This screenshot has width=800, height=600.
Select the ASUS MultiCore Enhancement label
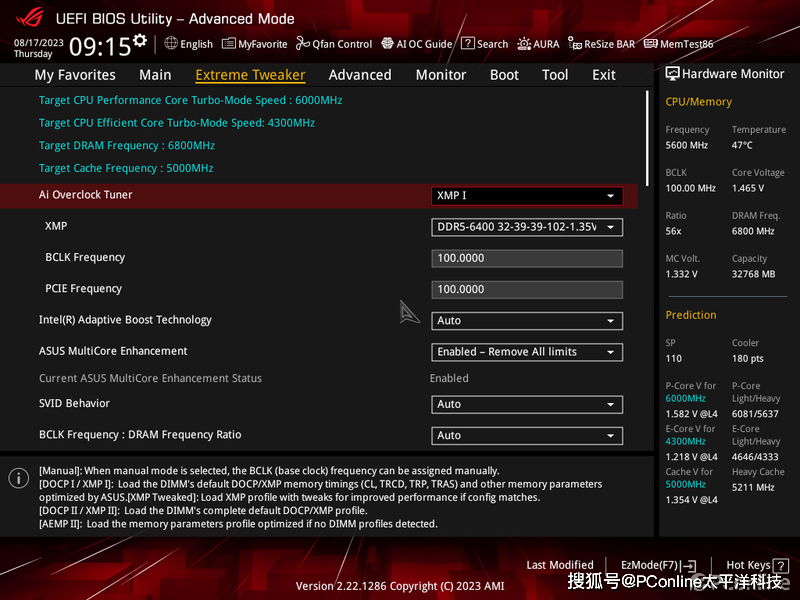(x=113, y=351)
